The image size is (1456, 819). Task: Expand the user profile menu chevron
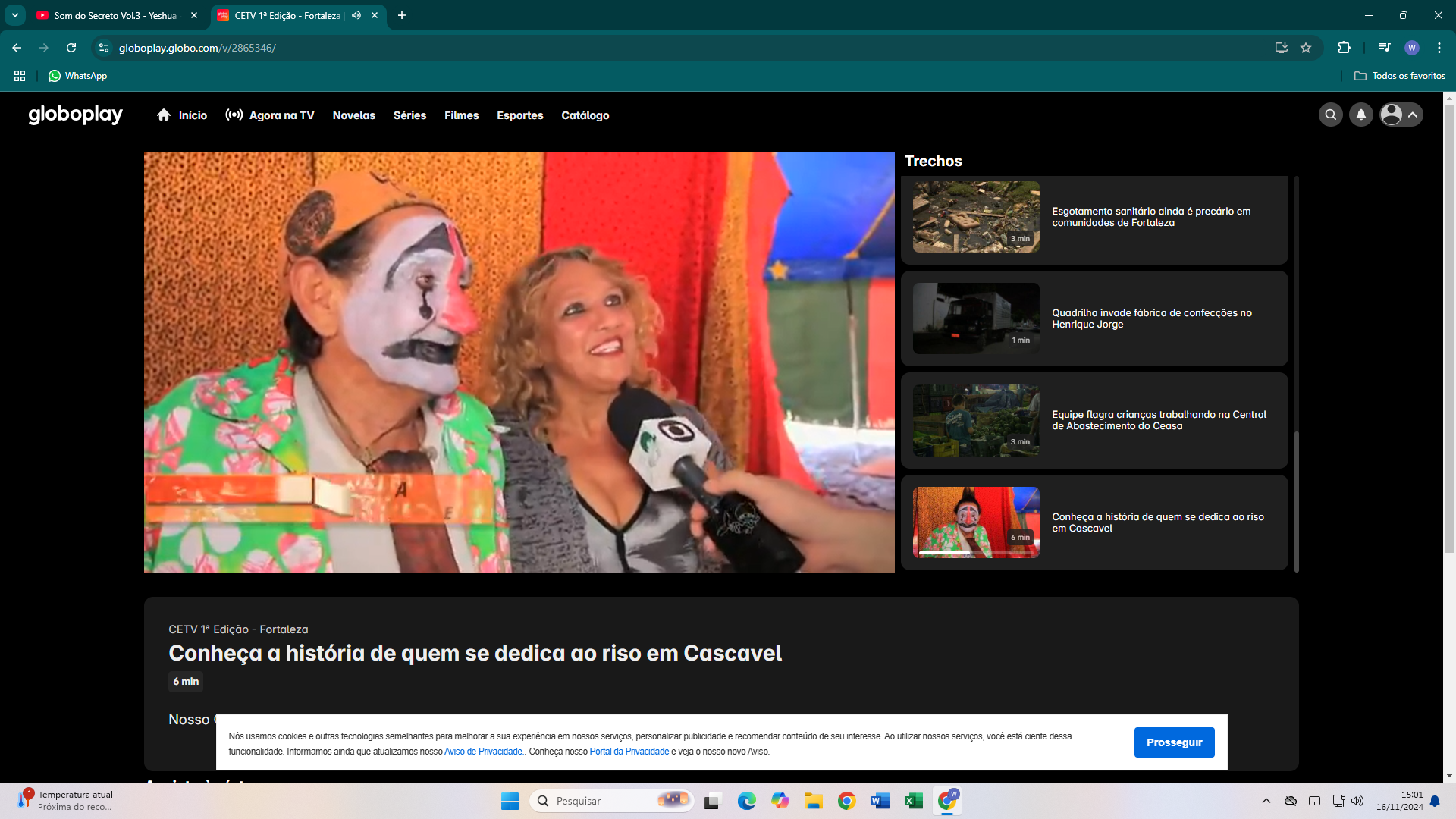[x=1413, y=115]
